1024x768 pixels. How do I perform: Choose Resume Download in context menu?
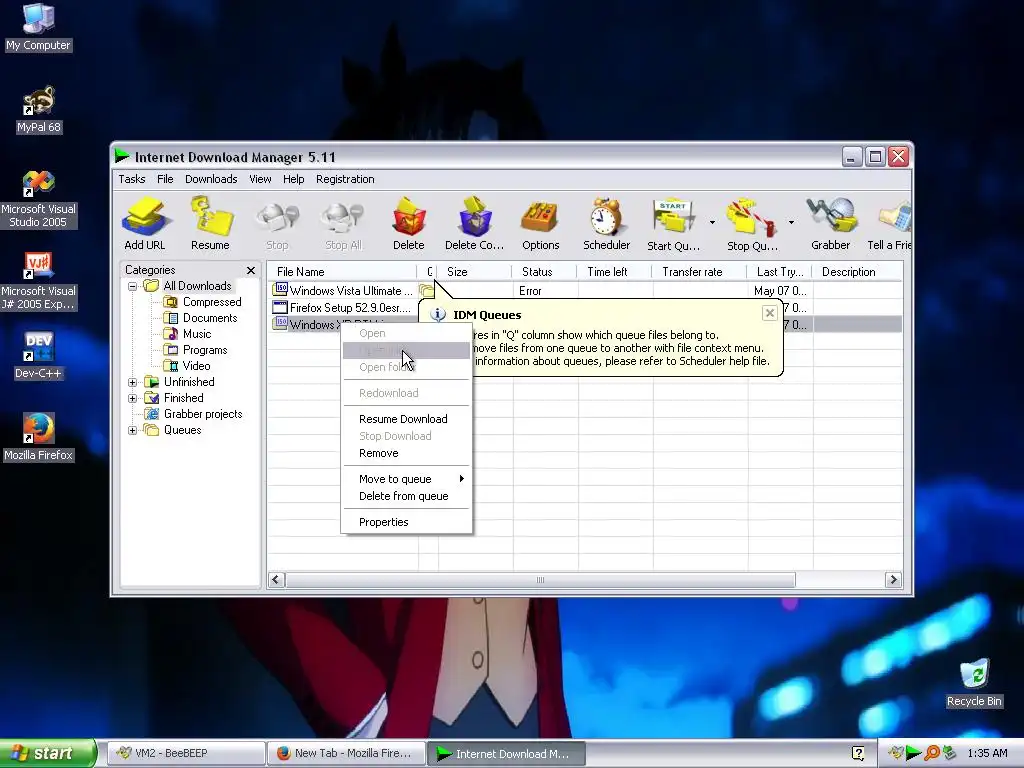pyautogui.click(x=406, y=419)
